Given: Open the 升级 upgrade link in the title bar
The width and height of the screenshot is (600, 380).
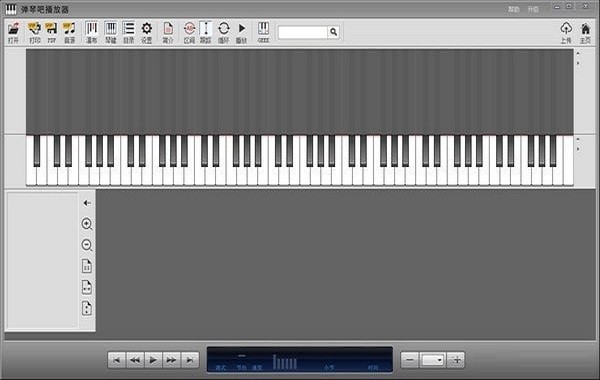Looking at the screenshot, I should click(x=533, y=9).
